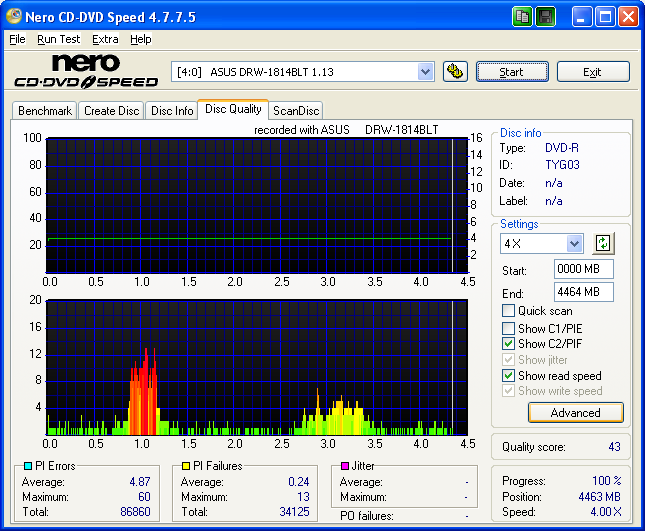The image size is (645, 531).
Task: Click the refresh speed settings icon
Action: (603, 243)
